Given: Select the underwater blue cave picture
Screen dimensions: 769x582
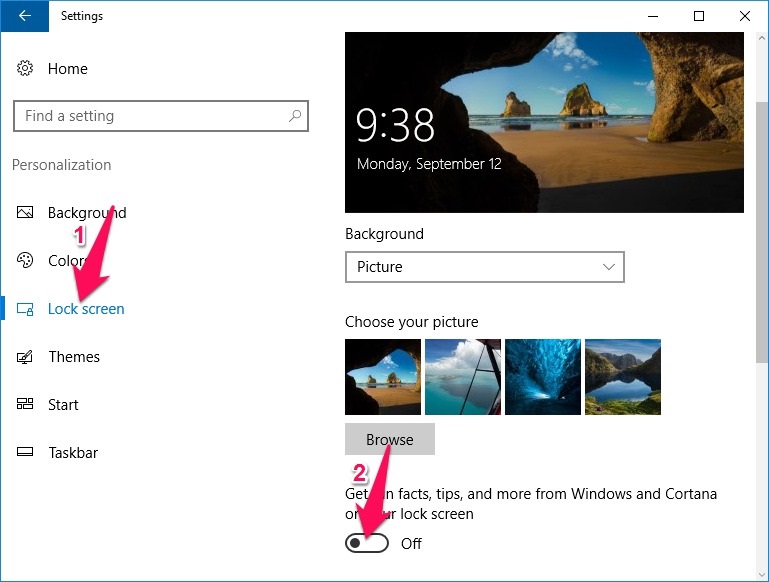Looking at the screenshot, I should (x=542, y=377).
